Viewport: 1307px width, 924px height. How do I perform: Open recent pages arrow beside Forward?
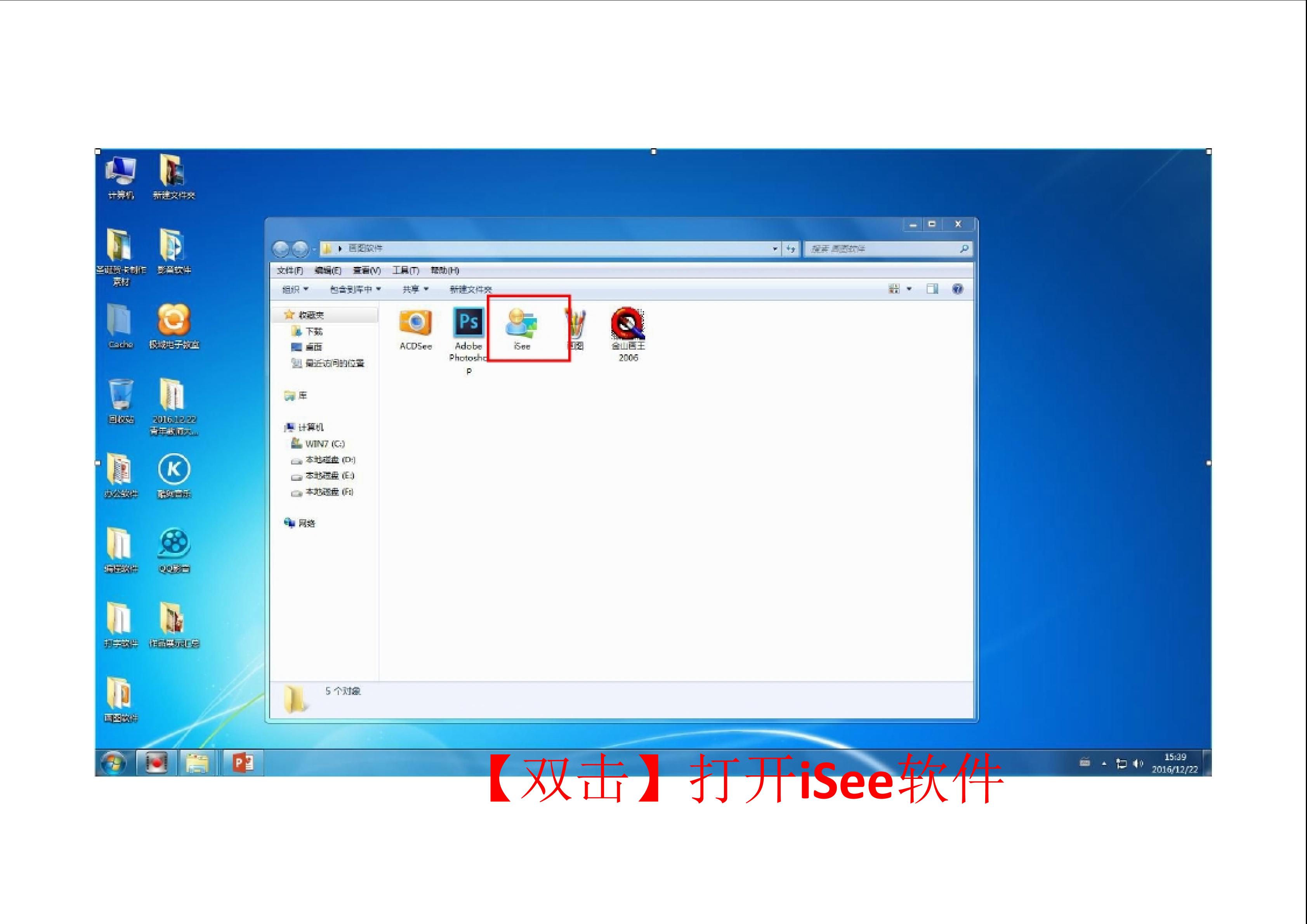[314, 249]
